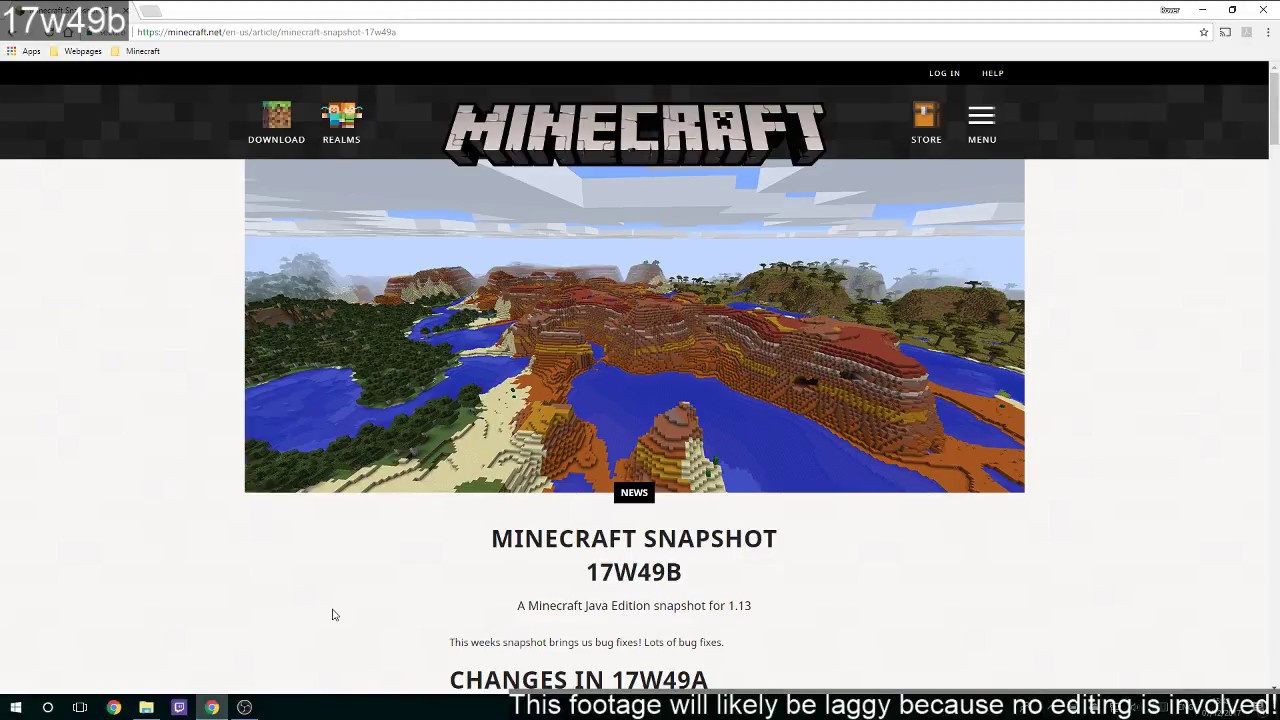Click the greyed-out extension icon in Chrome toolbar

[1246, 32]
